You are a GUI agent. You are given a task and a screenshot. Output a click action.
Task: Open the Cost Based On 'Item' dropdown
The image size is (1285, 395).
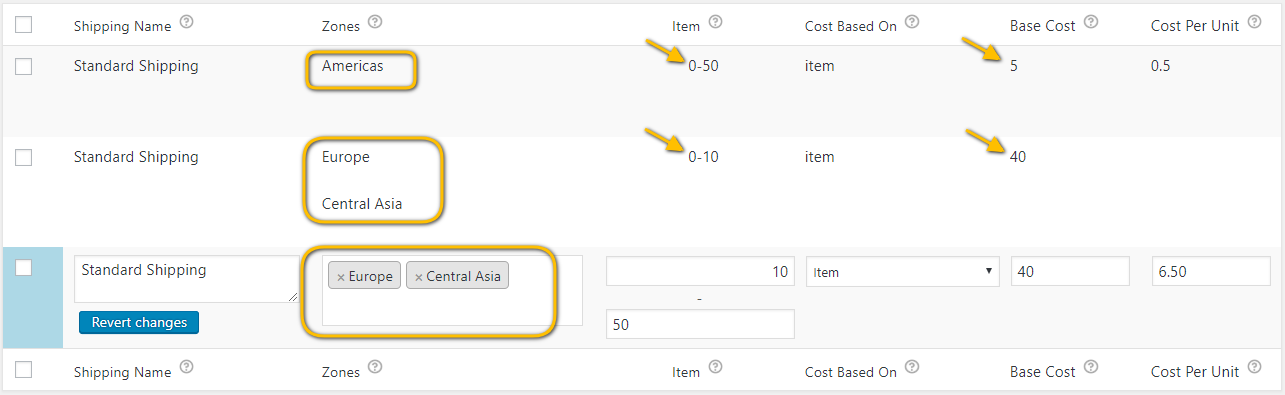[903, 271]
